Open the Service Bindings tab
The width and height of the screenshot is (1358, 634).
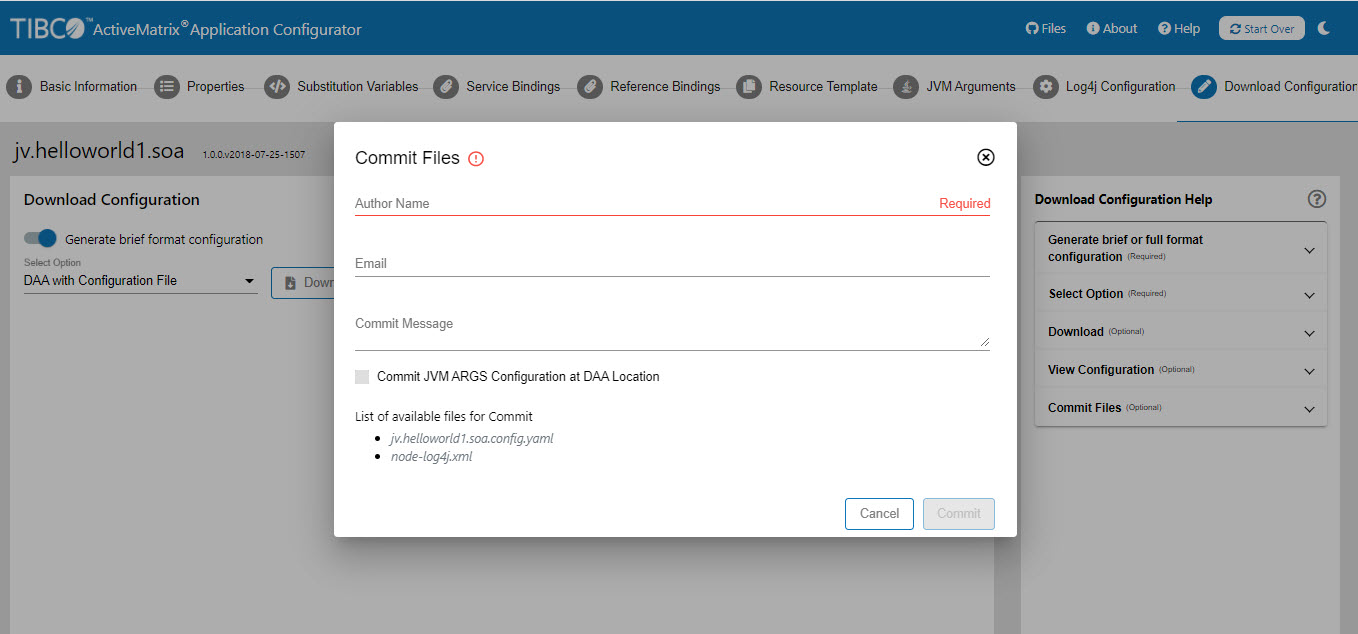(x=512, y=87)
